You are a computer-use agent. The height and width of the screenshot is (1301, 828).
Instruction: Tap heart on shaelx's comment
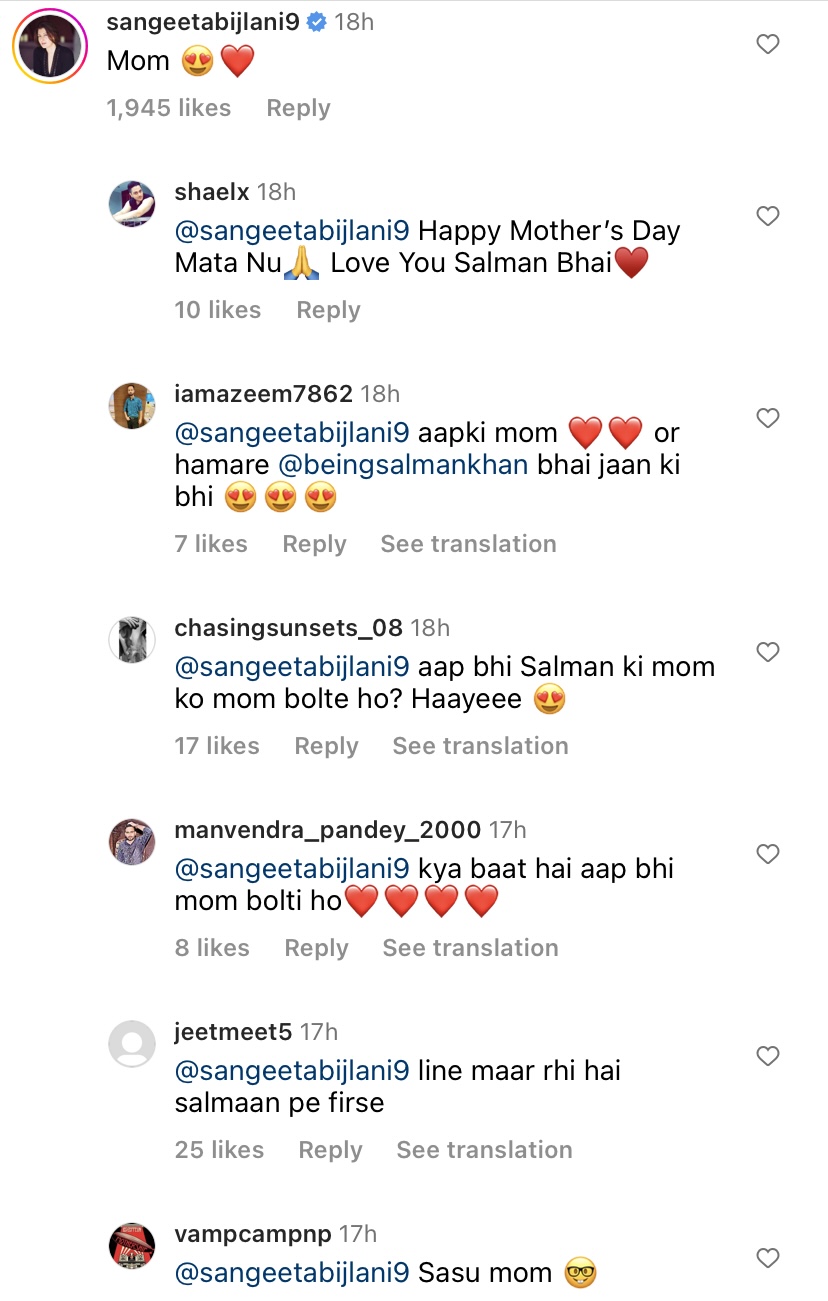pyautogui.click(x=767, y=216)
